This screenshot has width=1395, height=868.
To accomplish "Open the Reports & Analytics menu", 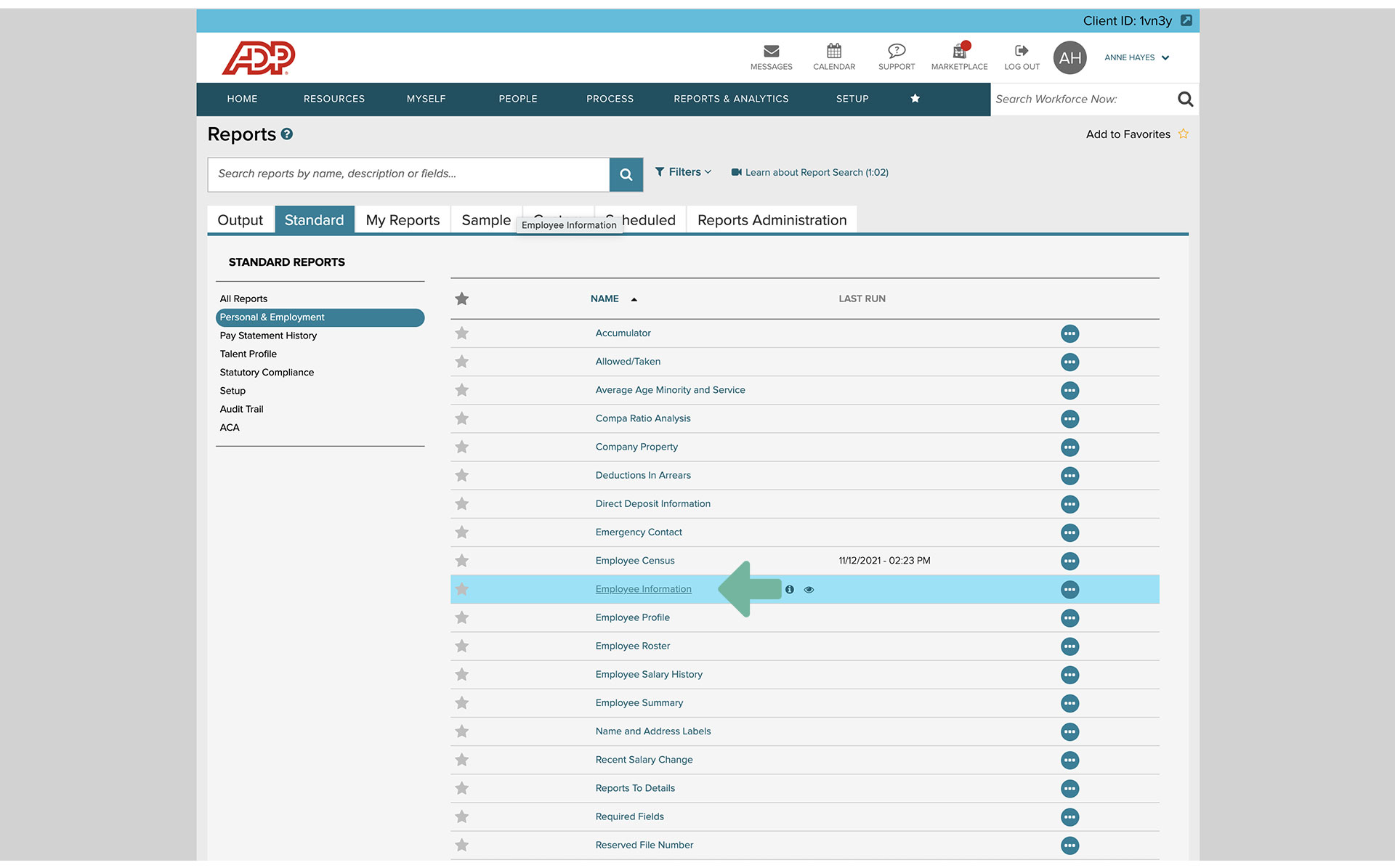I will 731,99.
